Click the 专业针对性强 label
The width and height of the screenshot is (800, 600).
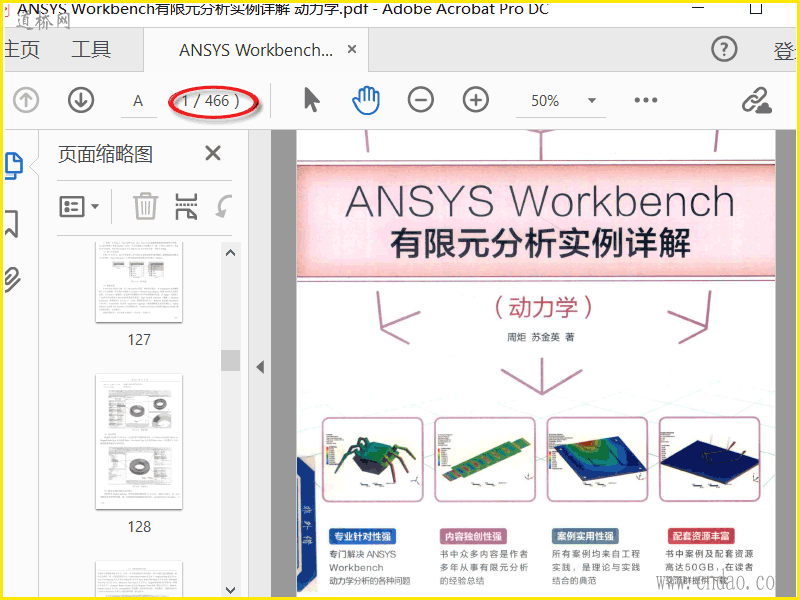pos(363,536)
